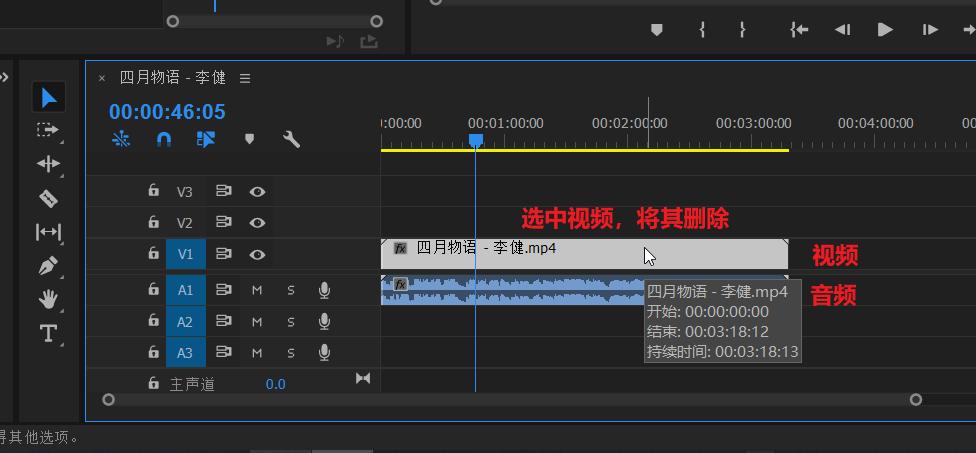Viewport: 976px width, 453px height.
Task: Lock audio track A2
Action: click(x=154, y=320)
